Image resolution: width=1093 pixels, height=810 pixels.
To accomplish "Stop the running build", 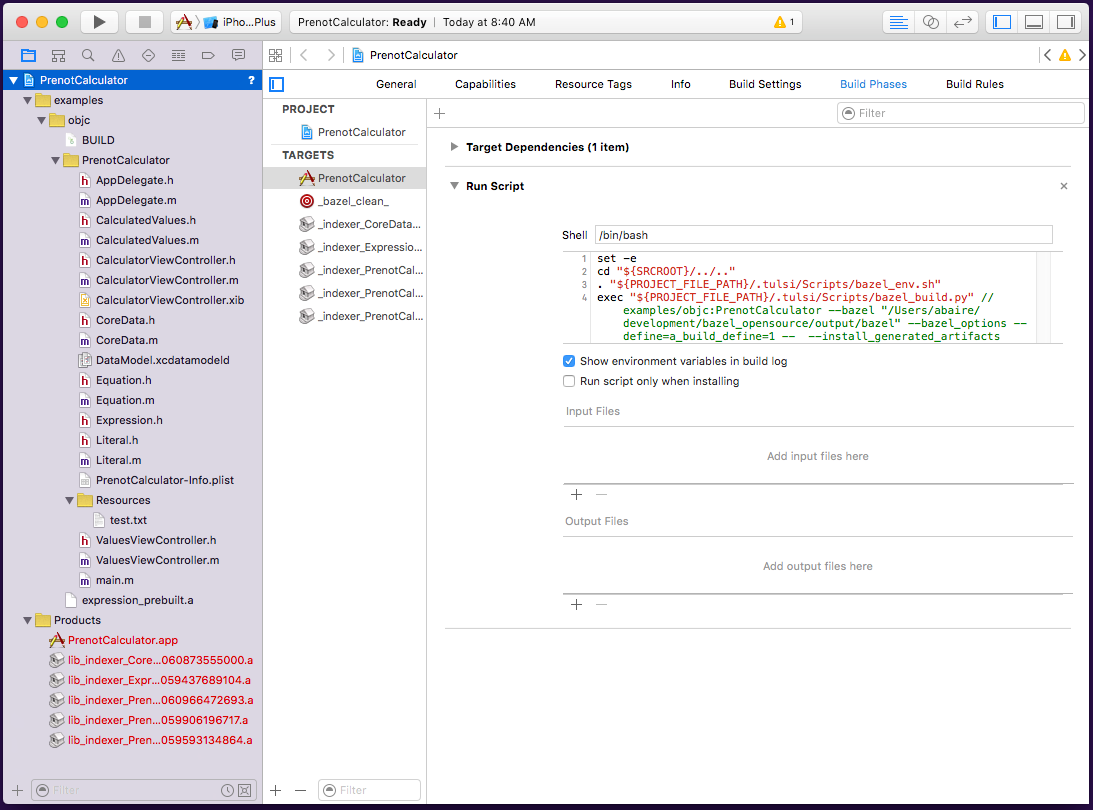I will [144, 22].
